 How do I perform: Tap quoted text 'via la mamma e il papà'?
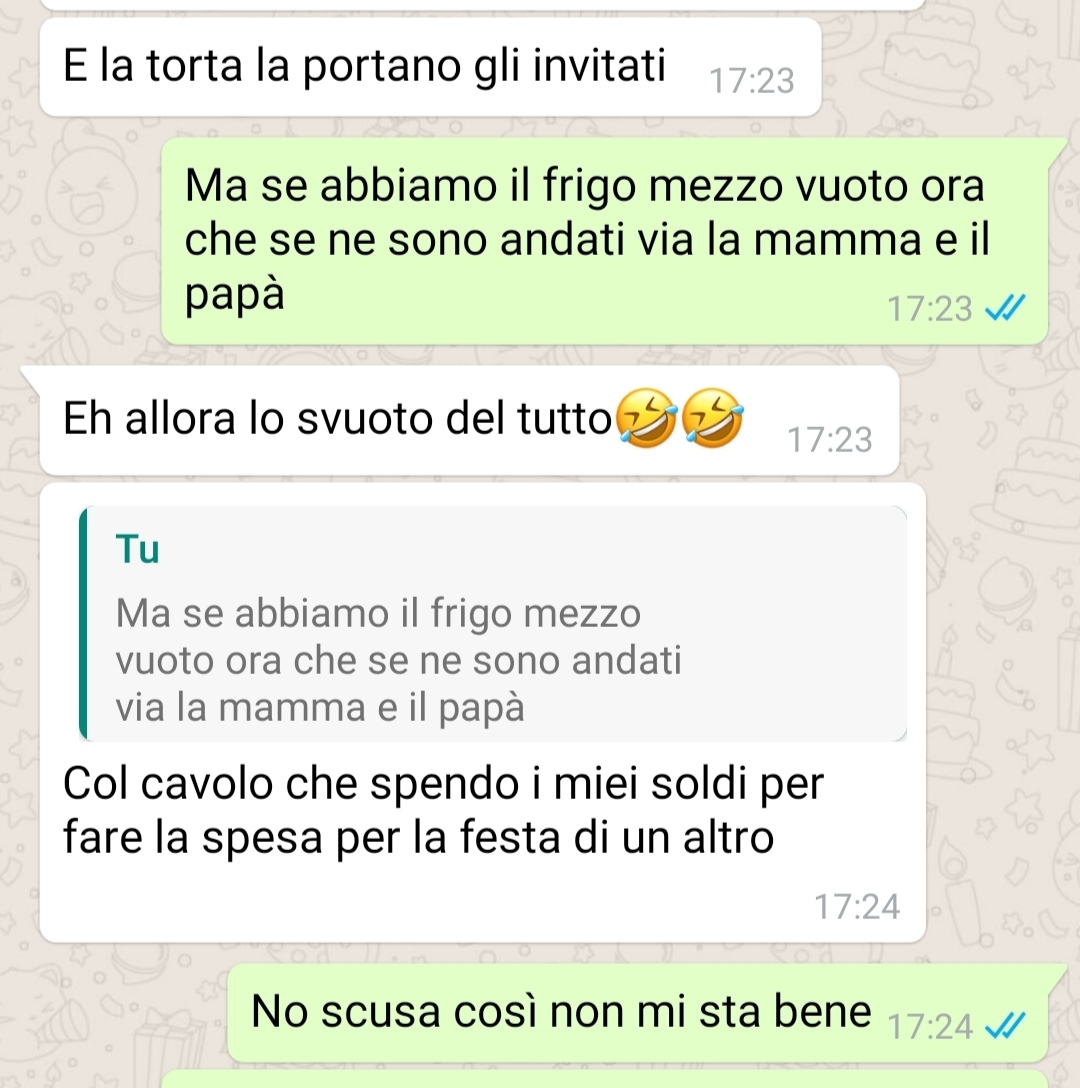pos(319,708)
